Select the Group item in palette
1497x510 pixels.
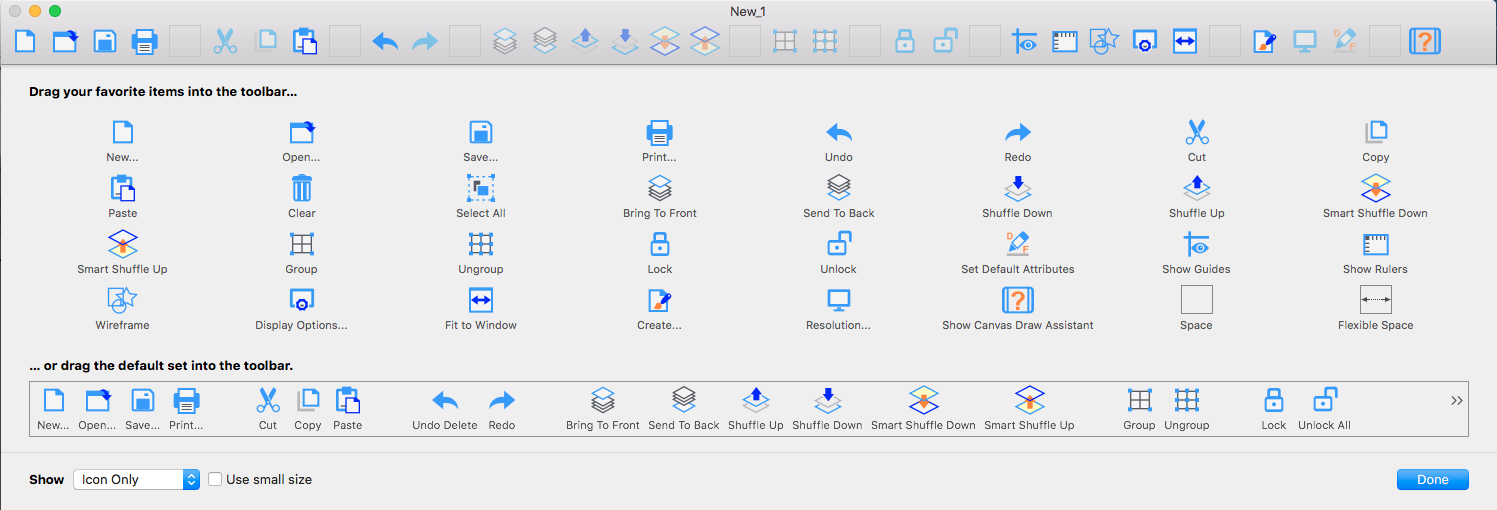pos(302,253)
